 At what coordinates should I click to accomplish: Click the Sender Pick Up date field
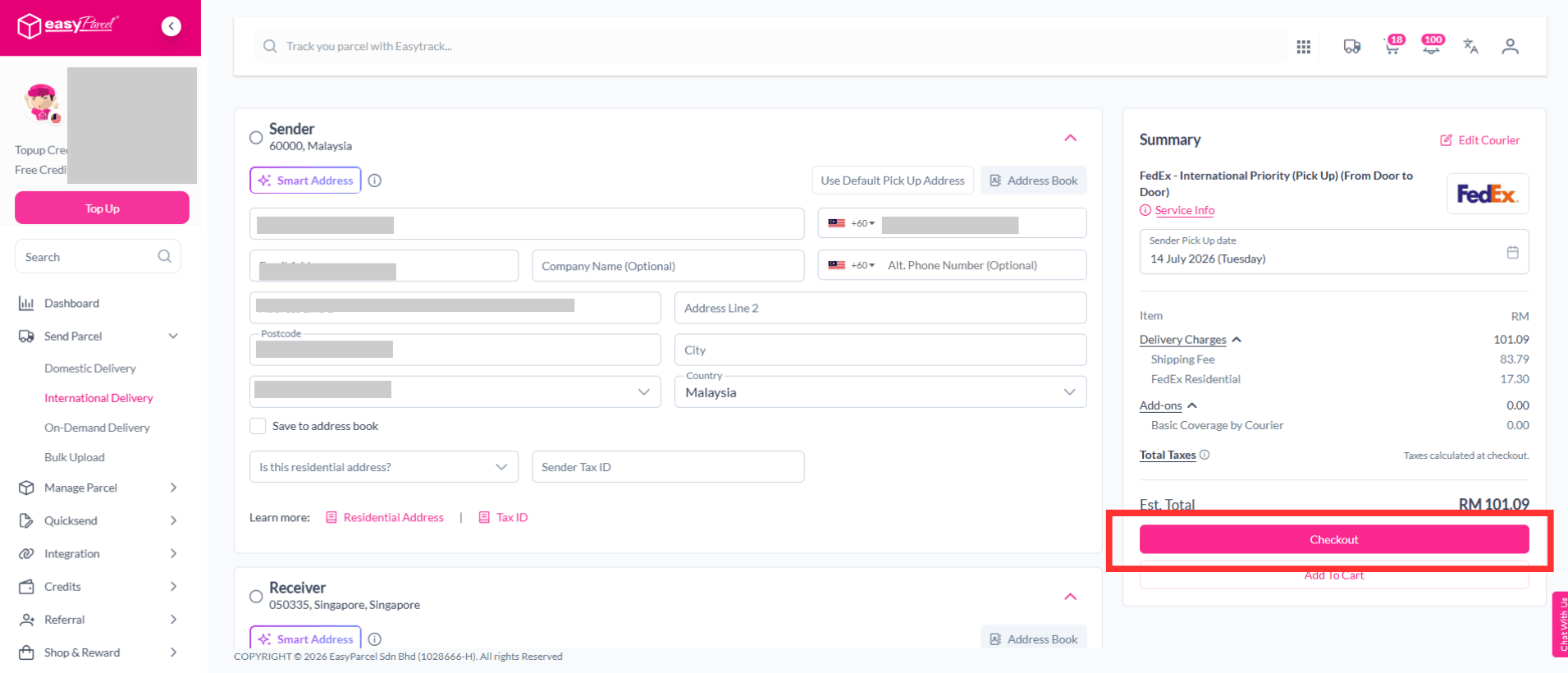click(1334, 252)
